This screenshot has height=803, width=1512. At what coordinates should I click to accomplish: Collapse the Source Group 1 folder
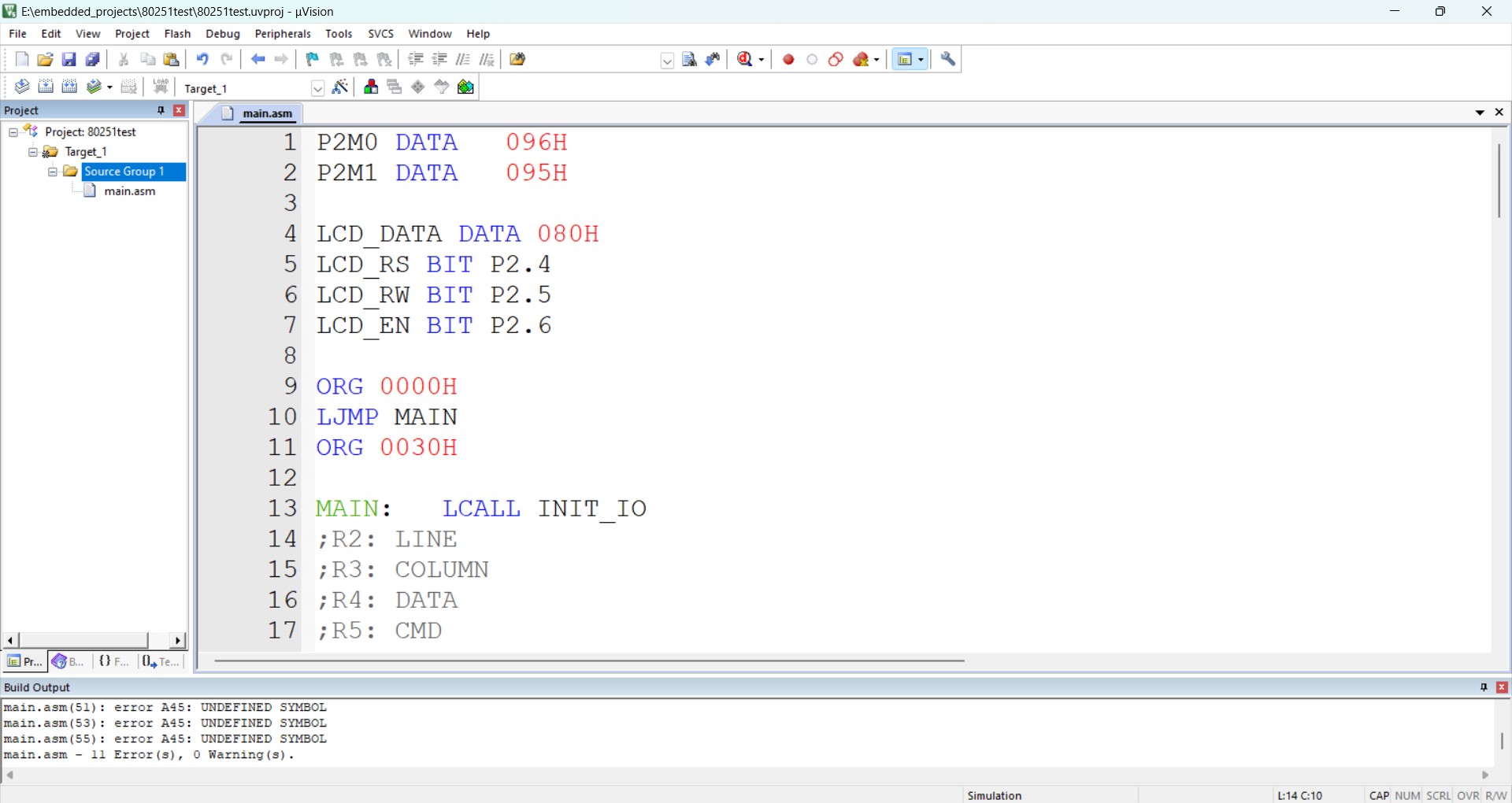[x=53, y=172]
